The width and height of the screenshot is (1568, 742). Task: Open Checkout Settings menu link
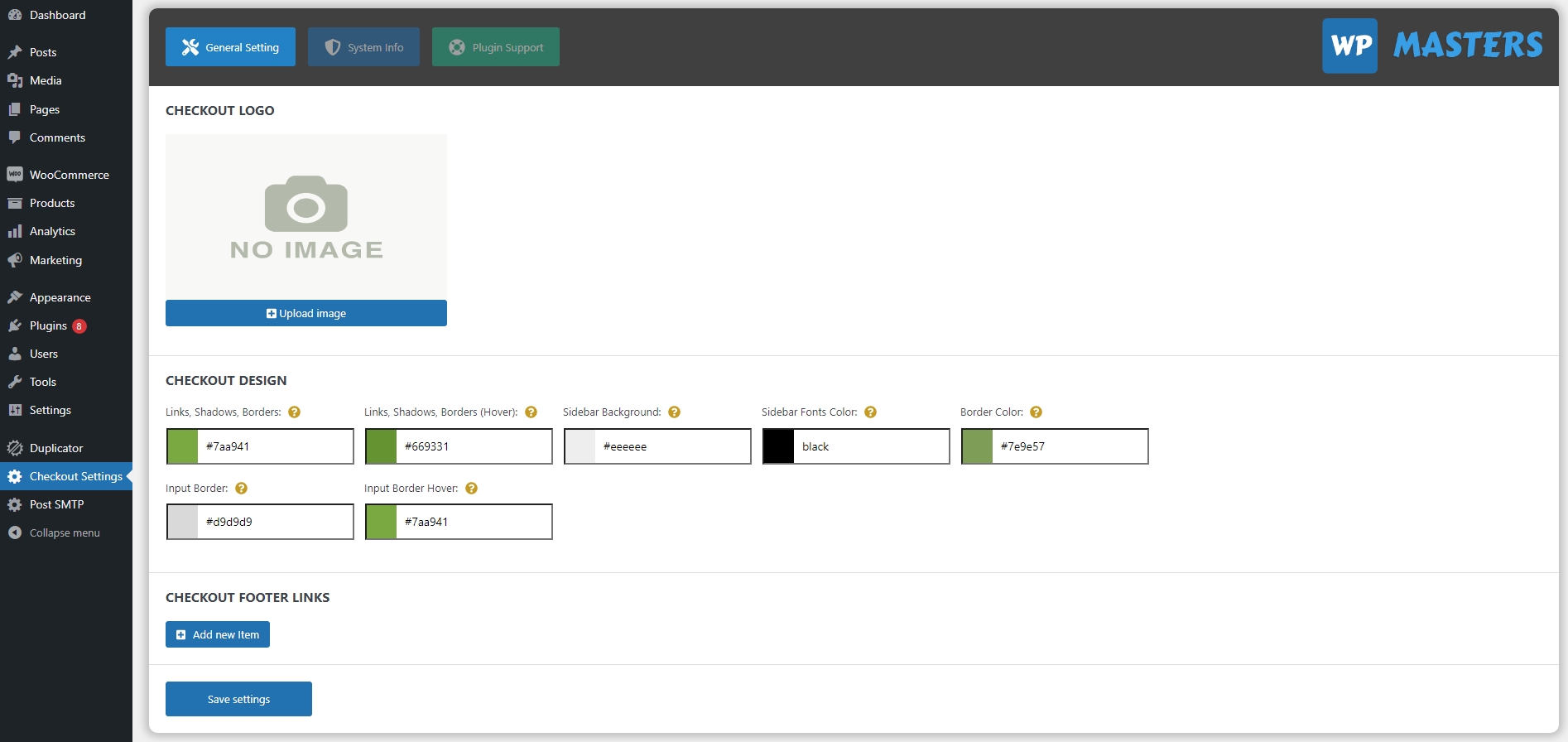tap(66, 476)
